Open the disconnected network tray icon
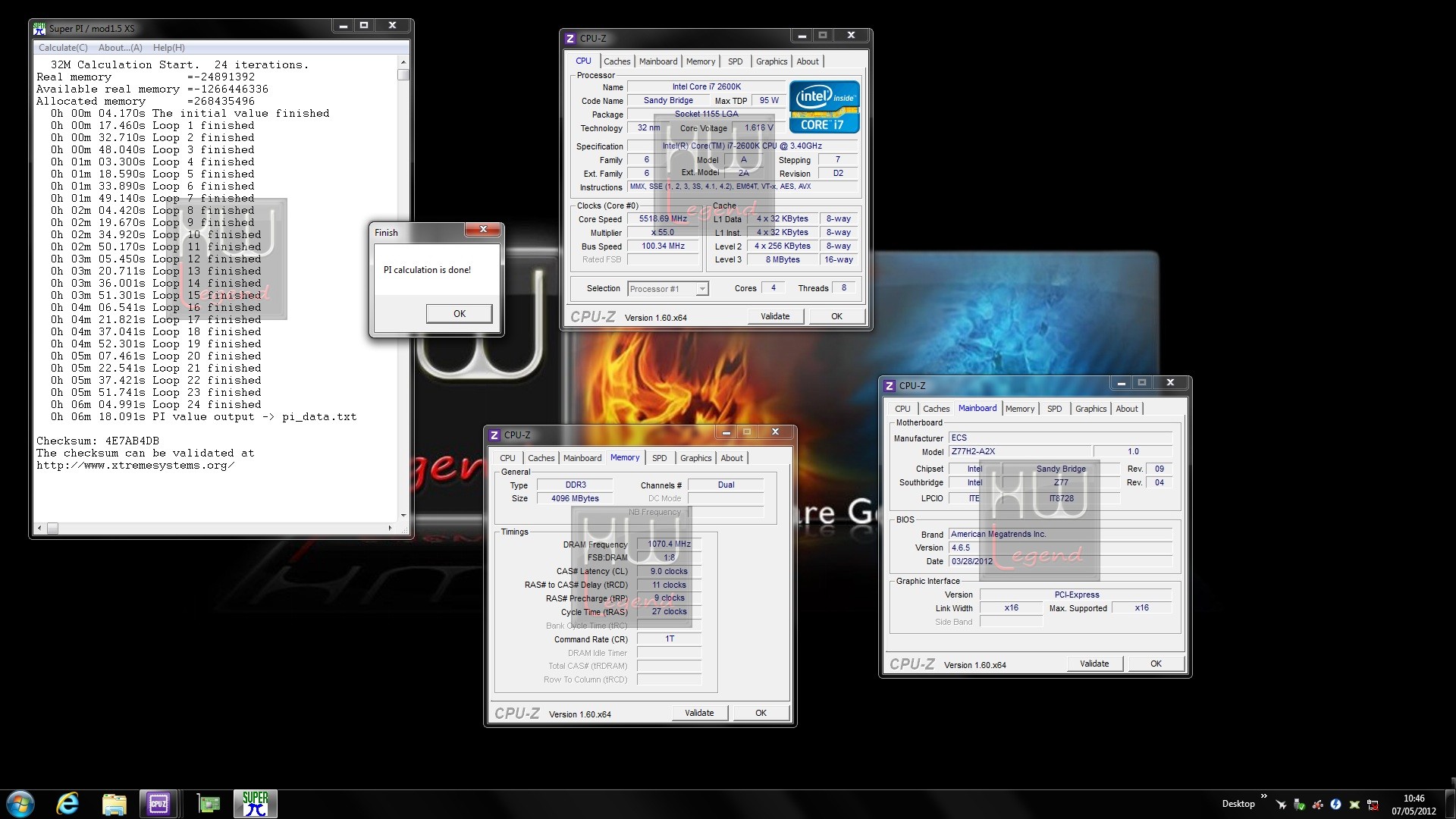This screenshot has height=819, width=1456. pyautogui.click(x=1373, y=805)
